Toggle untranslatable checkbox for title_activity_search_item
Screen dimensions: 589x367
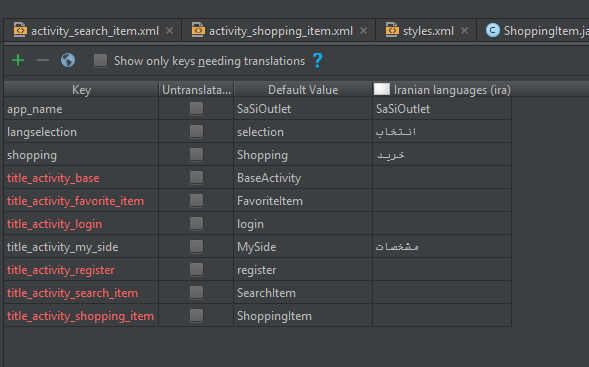tap(196, 293)
